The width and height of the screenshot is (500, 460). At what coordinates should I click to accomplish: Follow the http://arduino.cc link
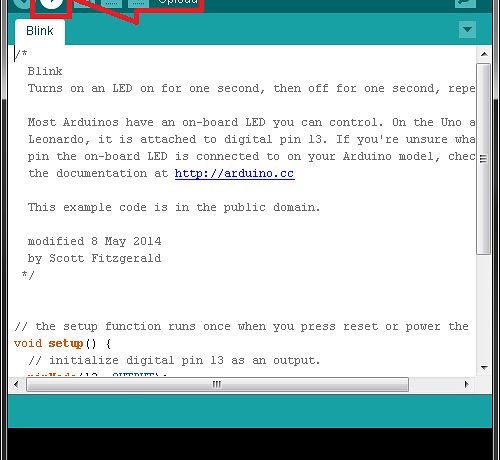[235, 173]
